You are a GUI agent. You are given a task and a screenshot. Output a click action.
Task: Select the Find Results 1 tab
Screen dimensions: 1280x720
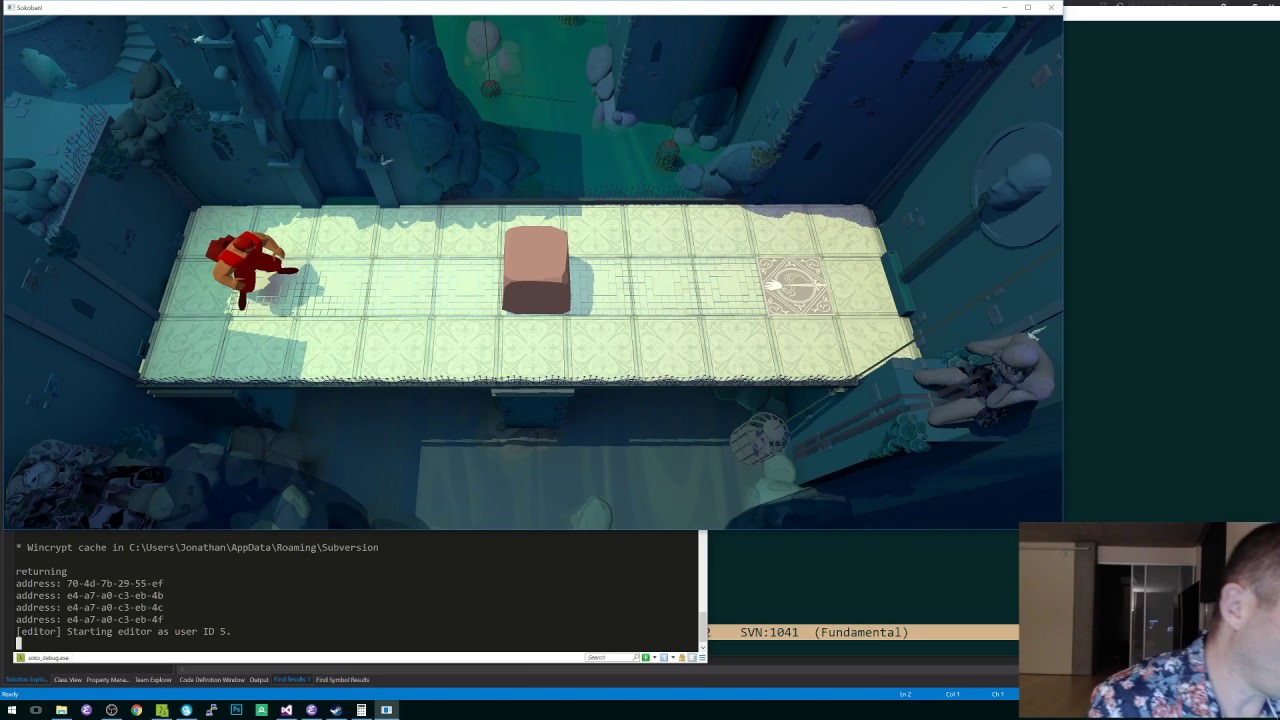pyautogui.click(x=291, y=680)
